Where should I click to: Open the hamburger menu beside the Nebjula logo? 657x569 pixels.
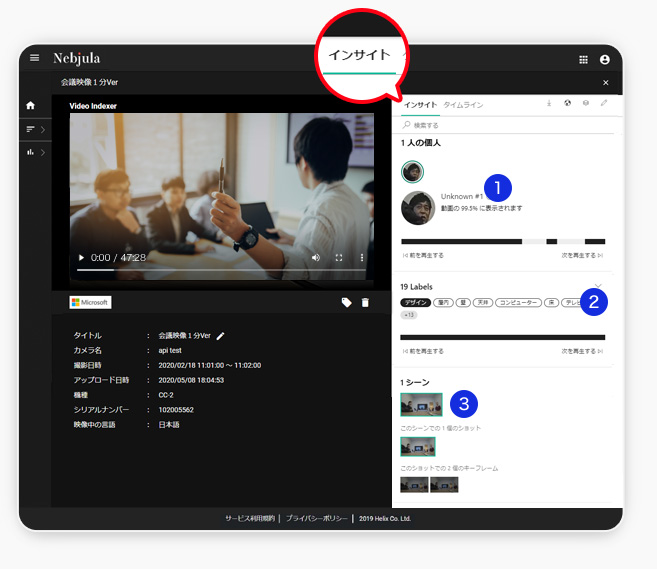34,58
